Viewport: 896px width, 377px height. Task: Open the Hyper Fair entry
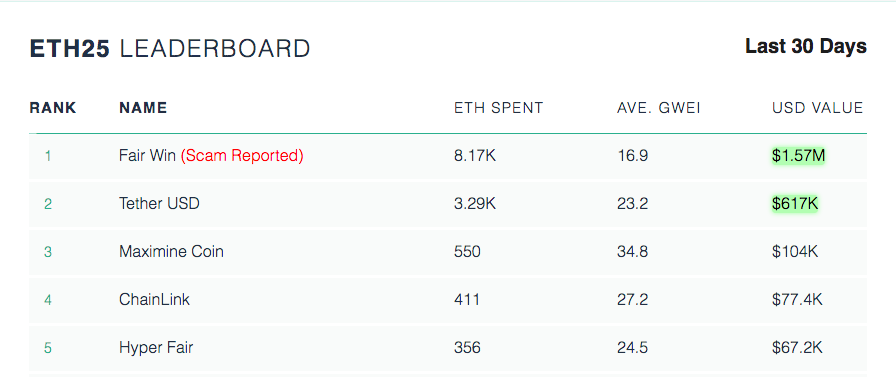156,347
